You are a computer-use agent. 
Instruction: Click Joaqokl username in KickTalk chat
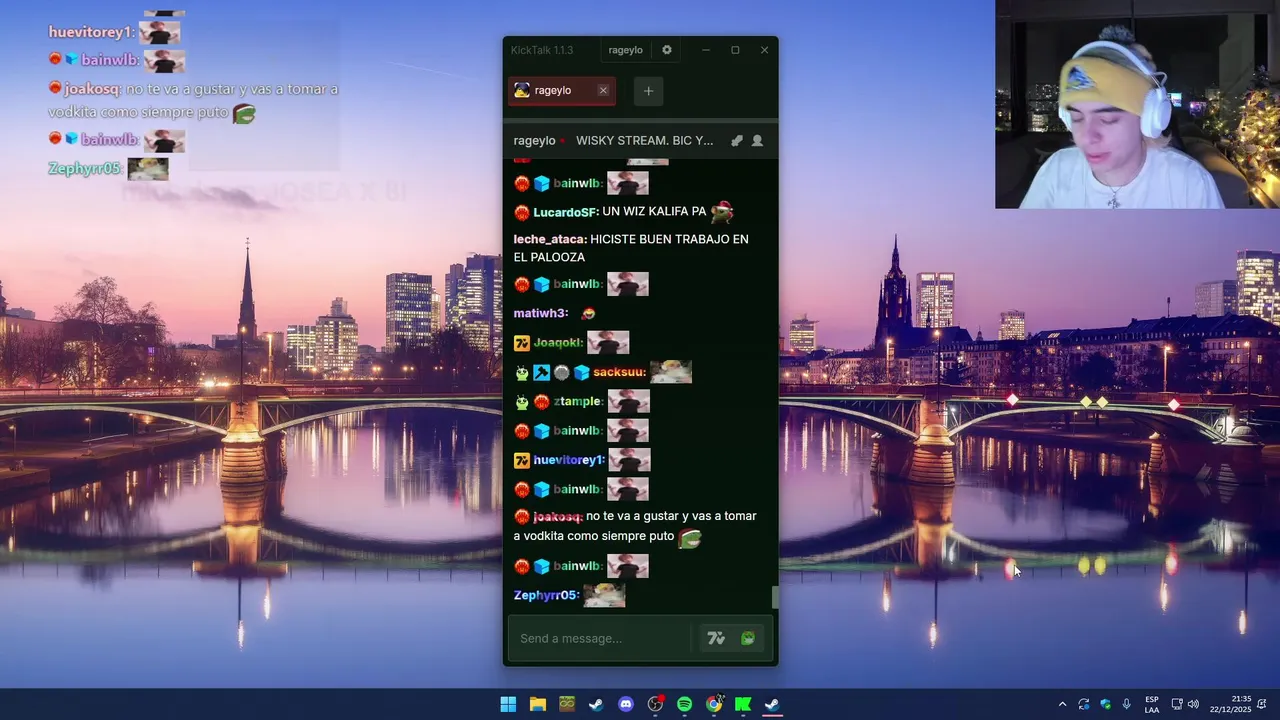pos(558,342)
